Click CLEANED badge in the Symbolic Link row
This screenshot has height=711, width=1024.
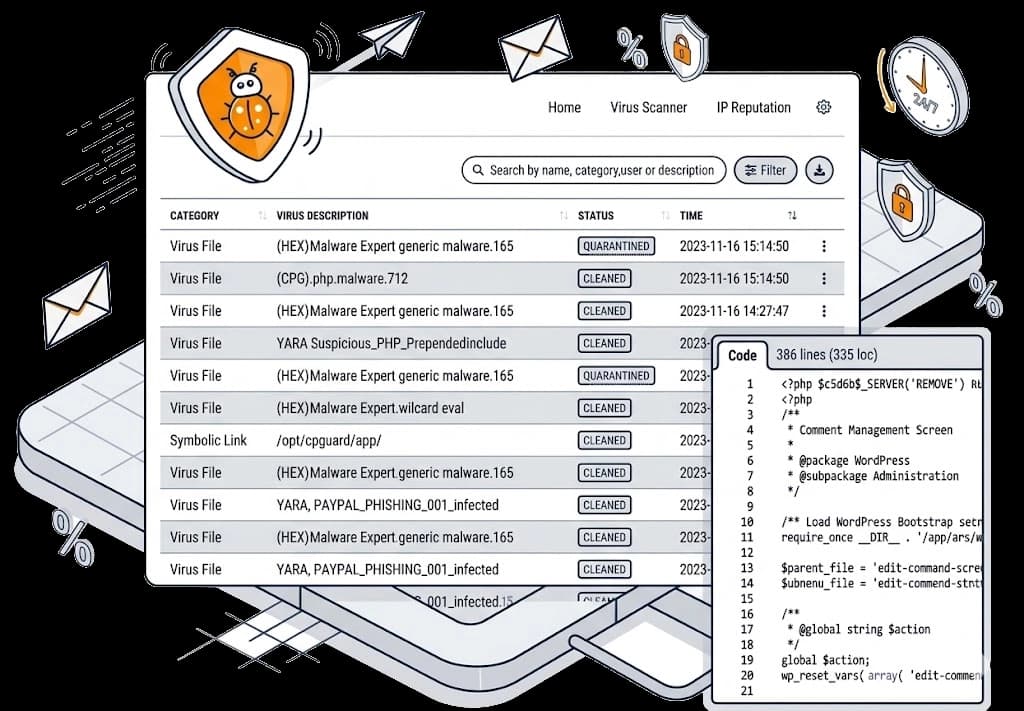coord(604,441)
